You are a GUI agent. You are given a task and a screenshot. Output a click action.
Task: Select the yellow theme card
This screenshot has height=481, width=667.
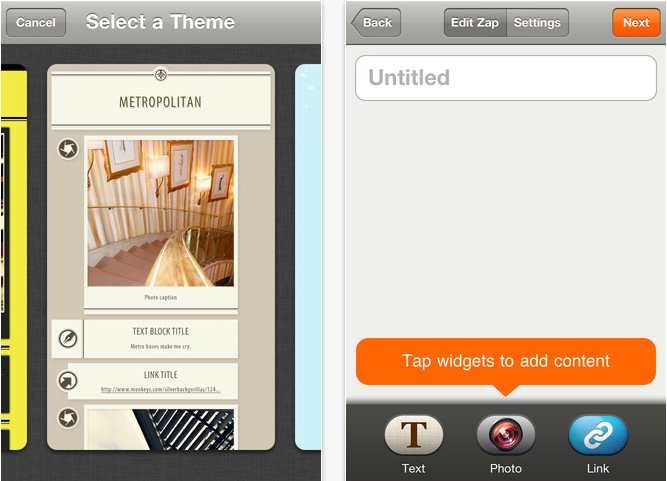click(x=14, y=257)
